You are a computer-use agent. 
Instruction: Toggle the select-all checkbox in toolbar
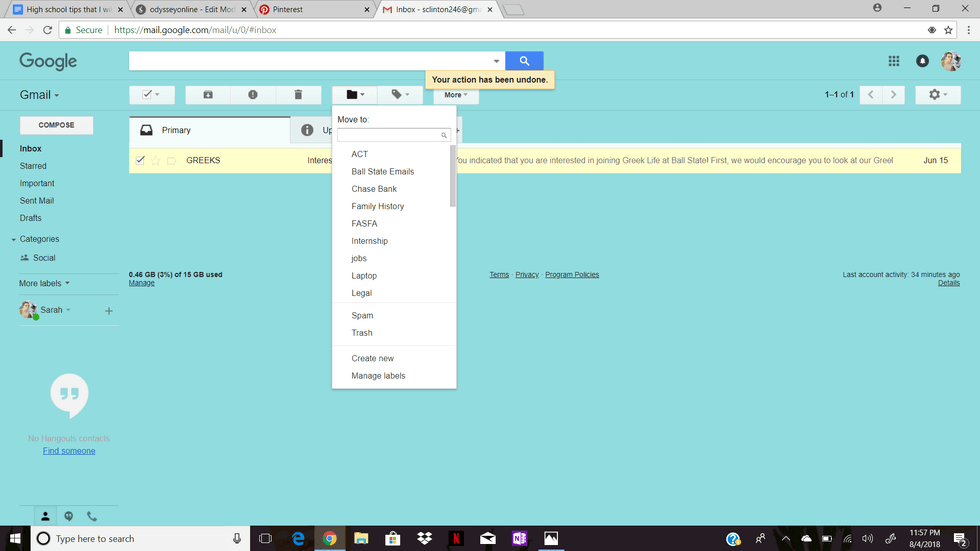[147, 95]
